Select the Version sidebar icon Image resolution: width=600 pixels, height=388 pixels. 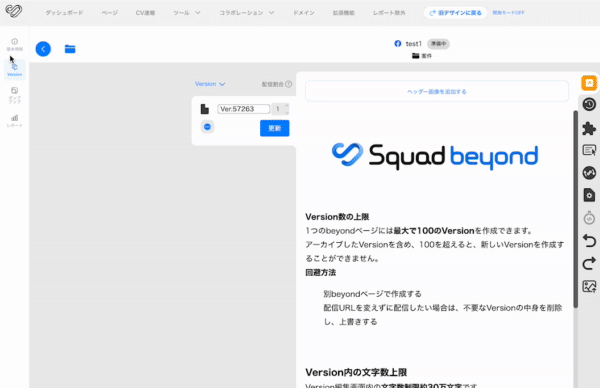15,70
